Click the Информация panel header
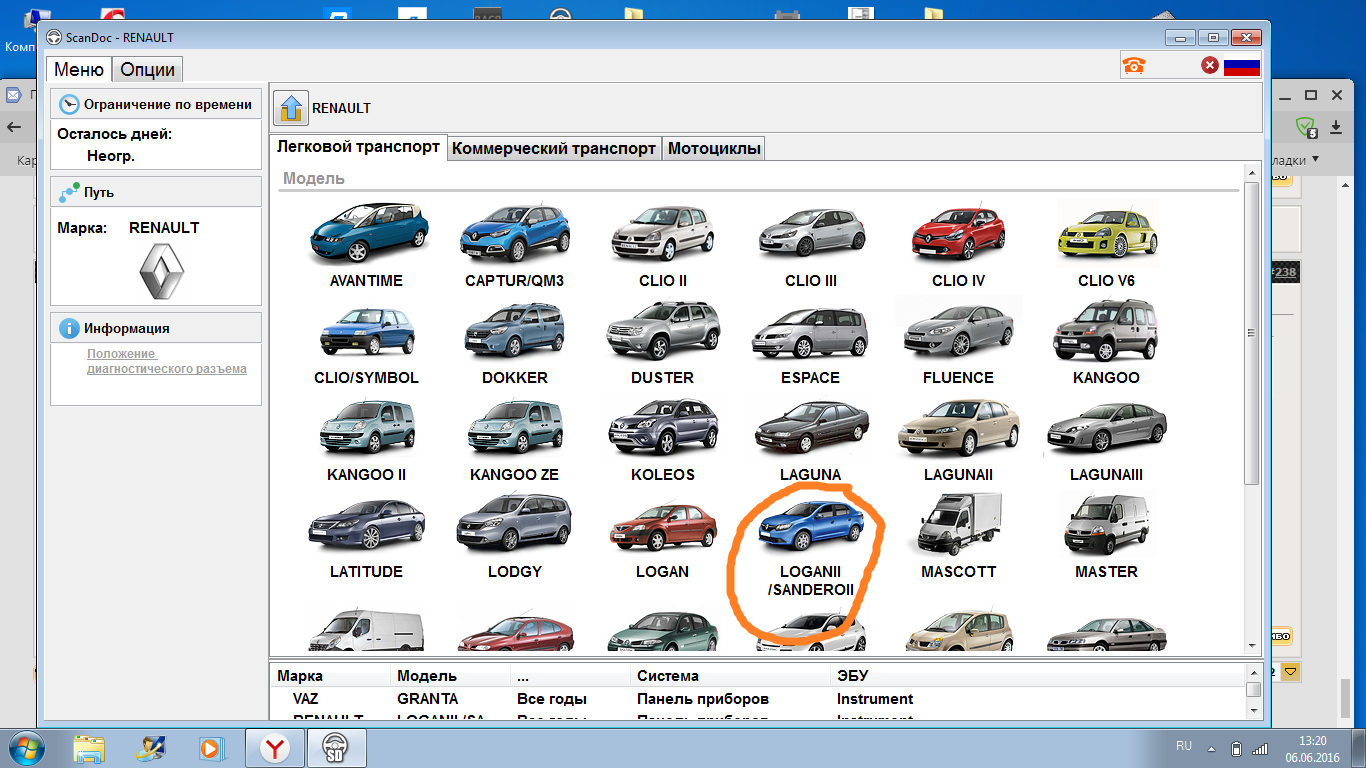Image resolution: width=1366 pixels, height=768 pixels. tap(156, 328)
